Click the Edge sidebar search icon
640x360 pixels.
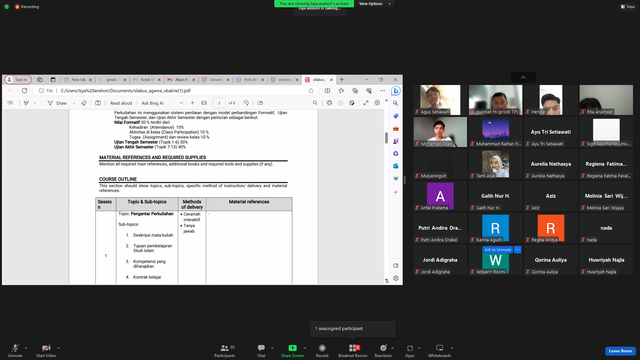click(395, 103)
